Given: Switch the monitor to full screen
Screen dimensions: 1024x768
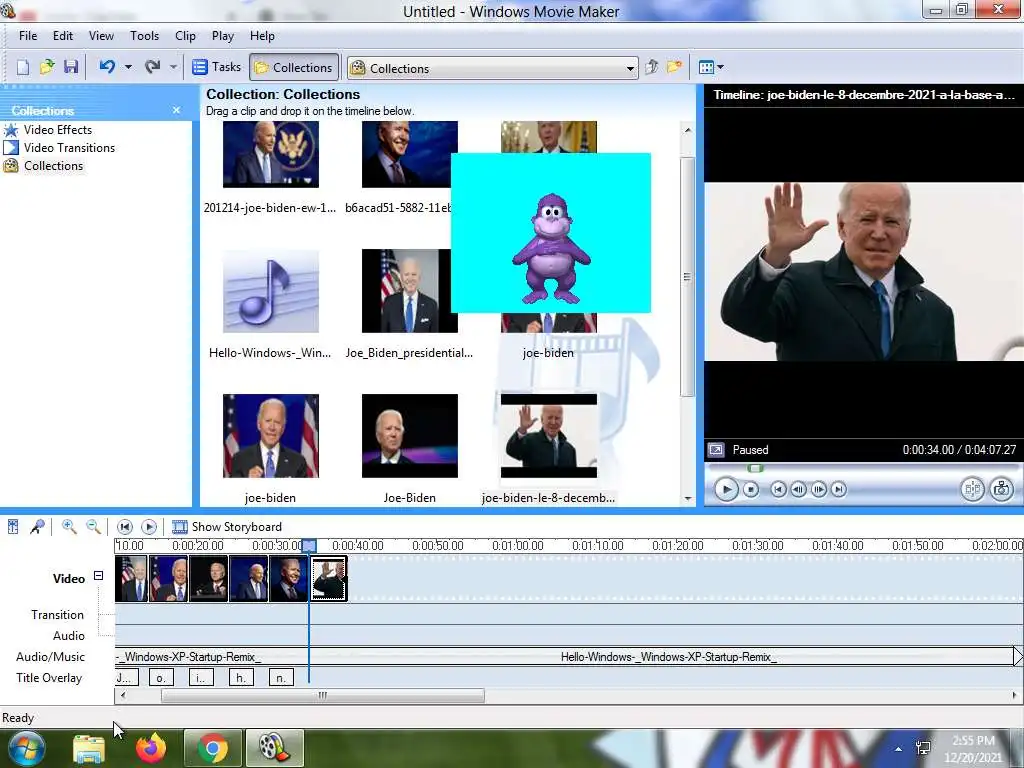Looking at the screenshot, I should pyautogui.click(x=716, y=450).
